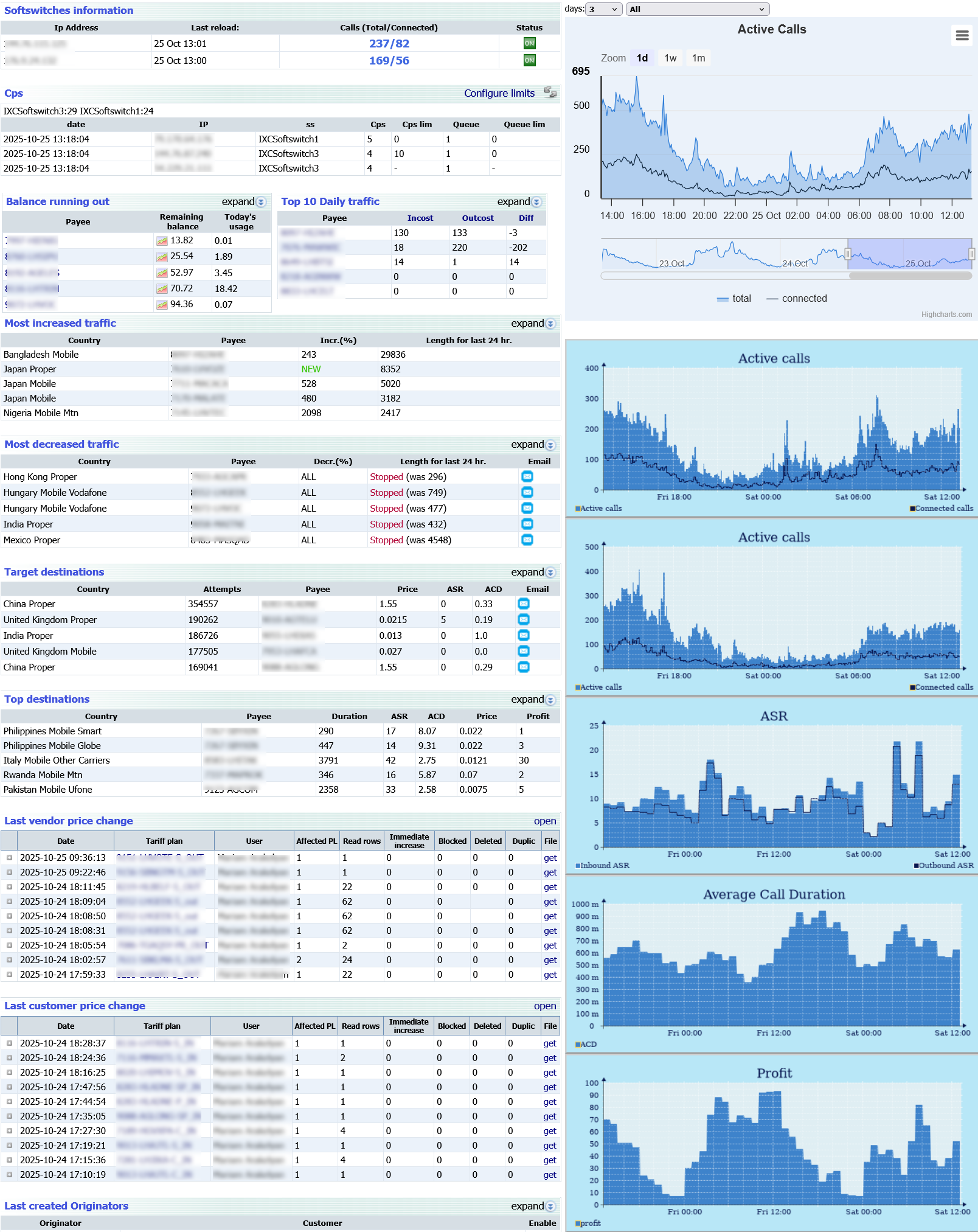Open the Last vendor price change list
Viewport: 978px width, 1232px height.
546,821
